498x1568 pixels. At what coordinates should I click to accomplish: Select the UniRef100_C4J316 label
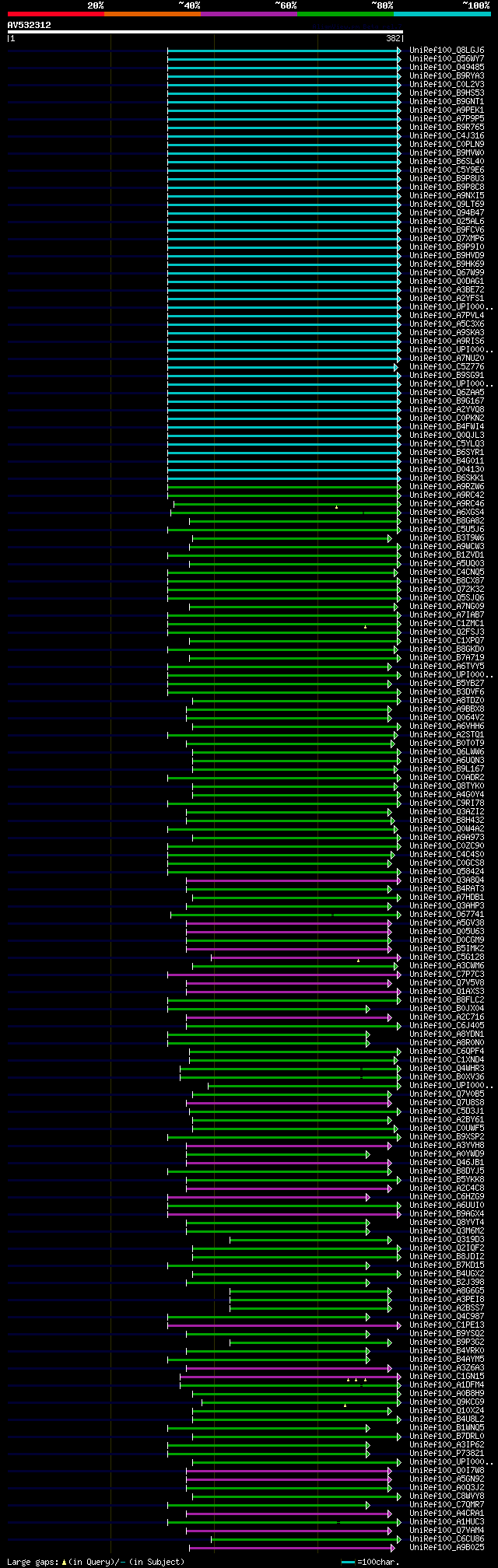coord(447,135)
